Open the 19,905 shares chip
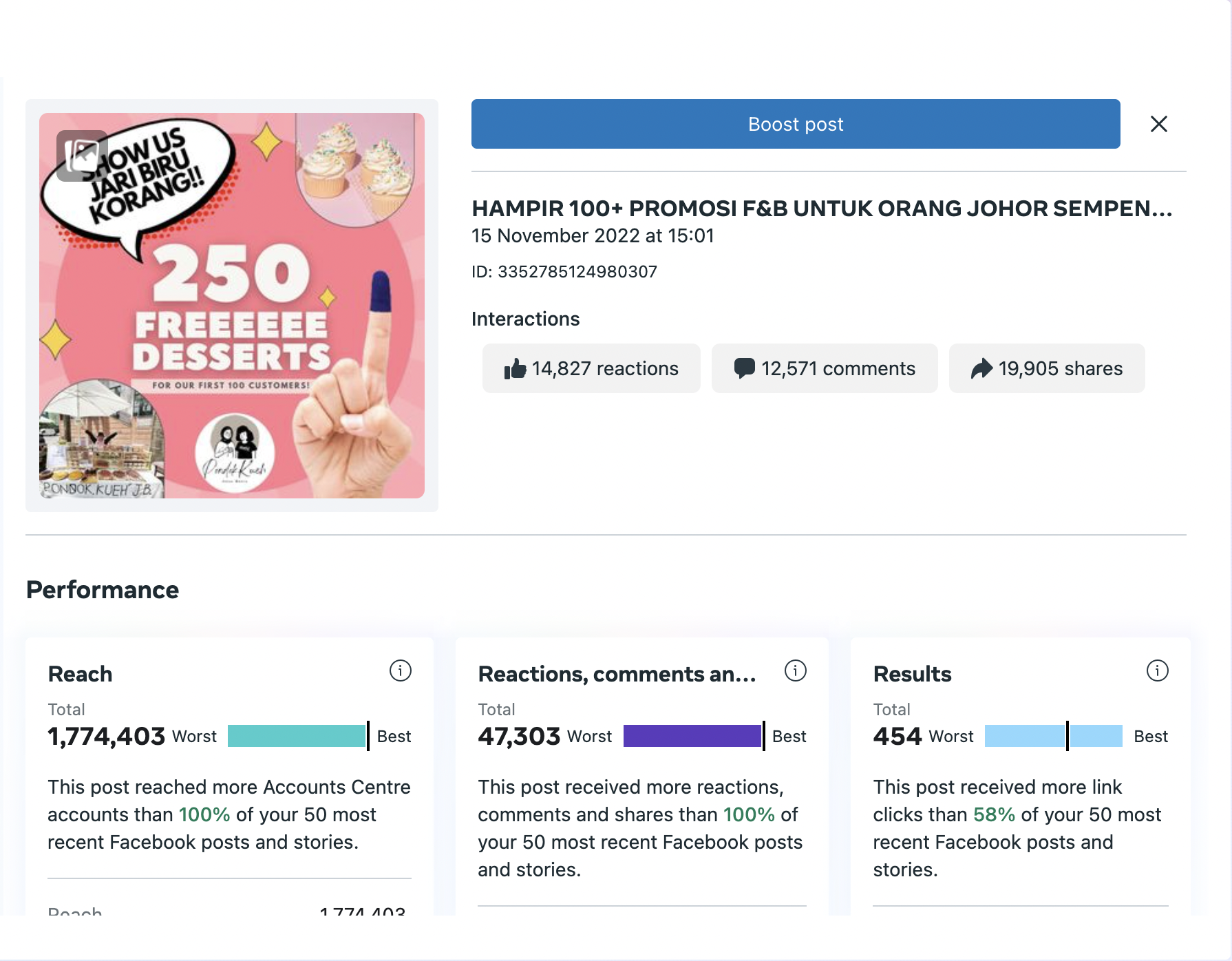 (1047, 368)
